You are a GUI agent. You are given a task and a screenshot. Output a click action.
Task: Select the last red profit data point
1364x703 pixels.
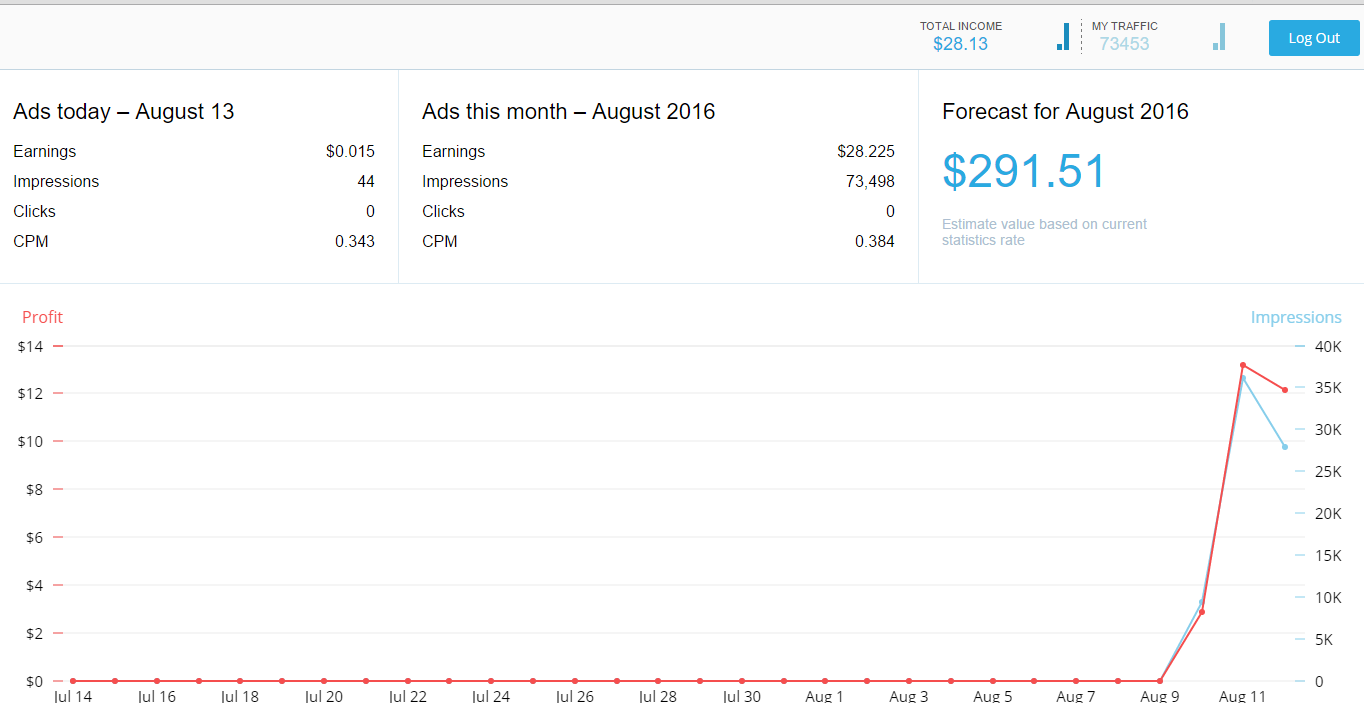click(1285, 390)
